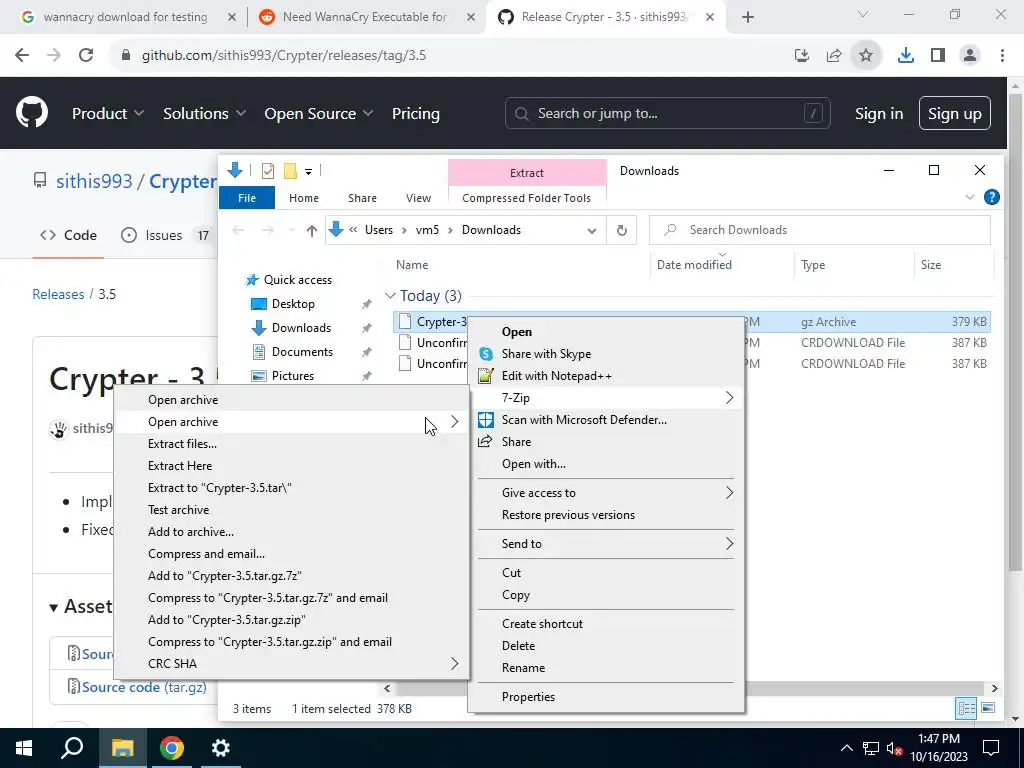1024x768 pixels.
Task: Reload the GitHub page
Action: click(86, 55)
